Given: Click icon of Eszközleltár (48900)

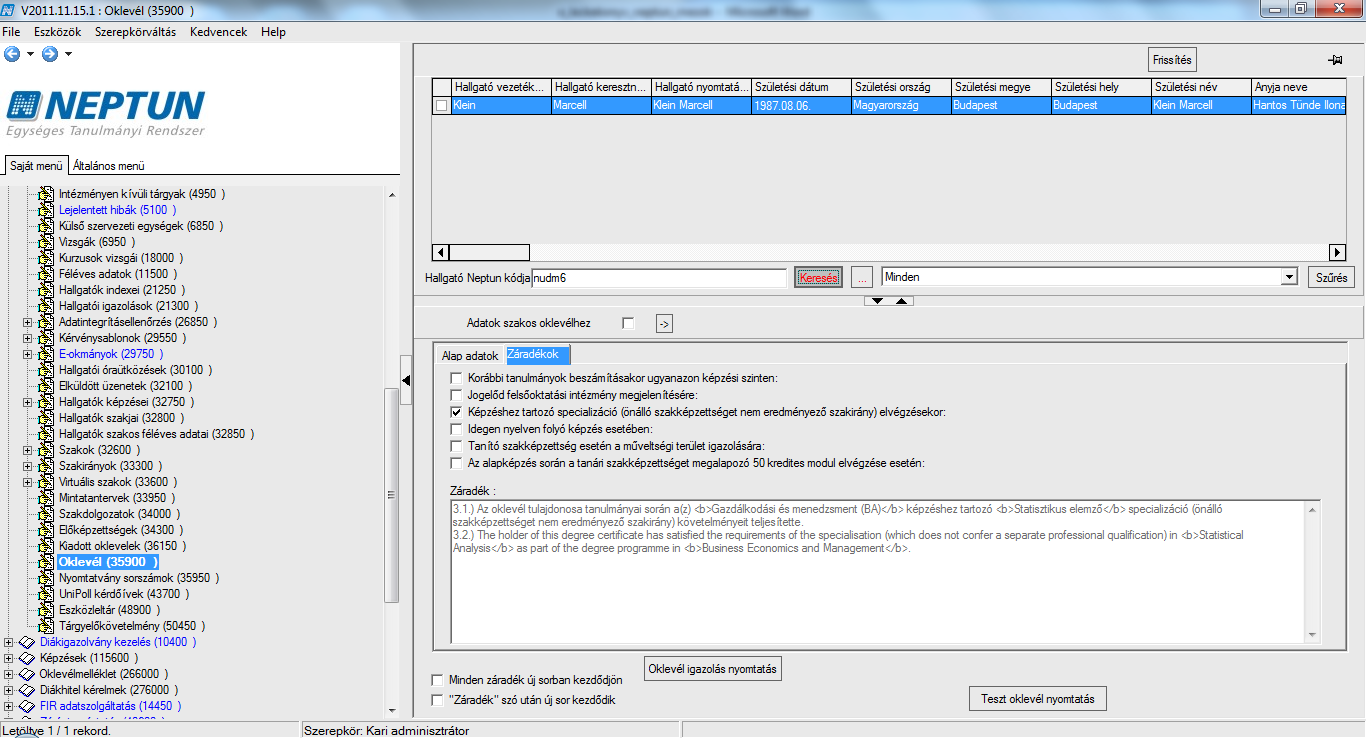Looking at the screenshot, I should (x=46, y=610).
